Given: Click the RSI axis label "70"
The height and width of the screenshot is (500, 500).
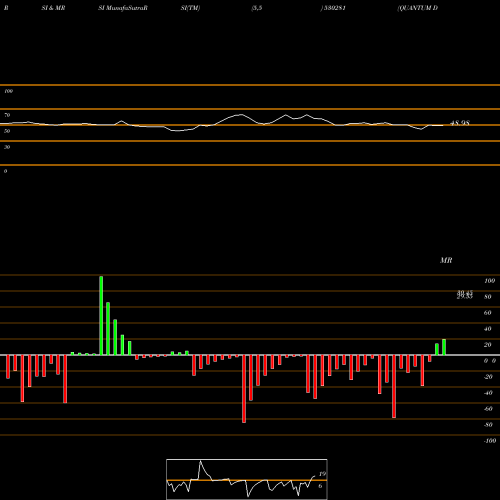Looking at the screenshot, I should point(7,115).
